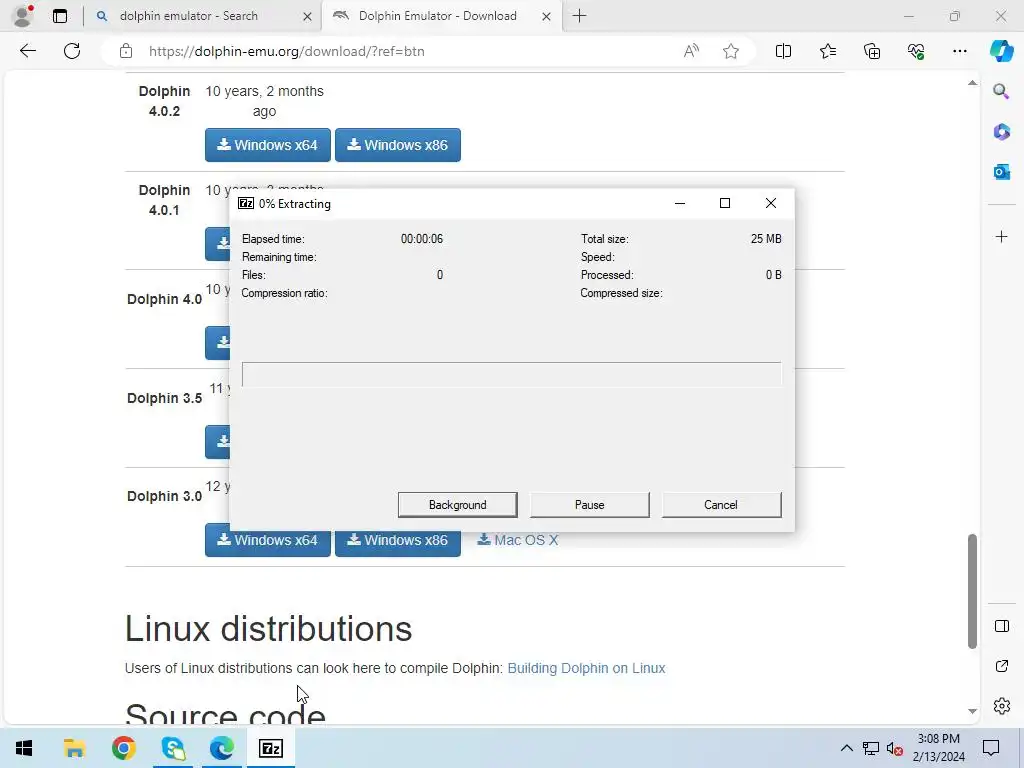This screenshot has width=1024, height=768.
Task: Open the favorites list icon
Action: click(827, 51)
